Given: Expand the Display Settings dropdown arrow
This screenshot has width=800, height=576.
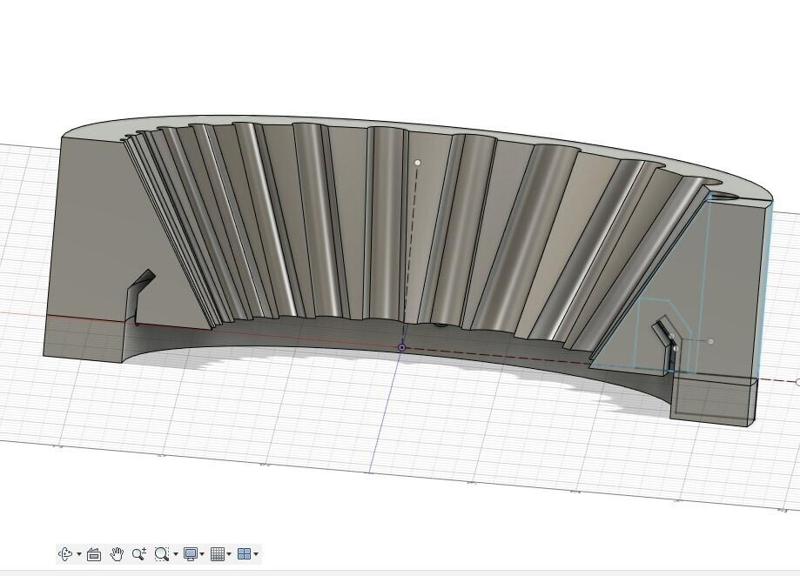Looking at the screenshot, I should (203, 554).
